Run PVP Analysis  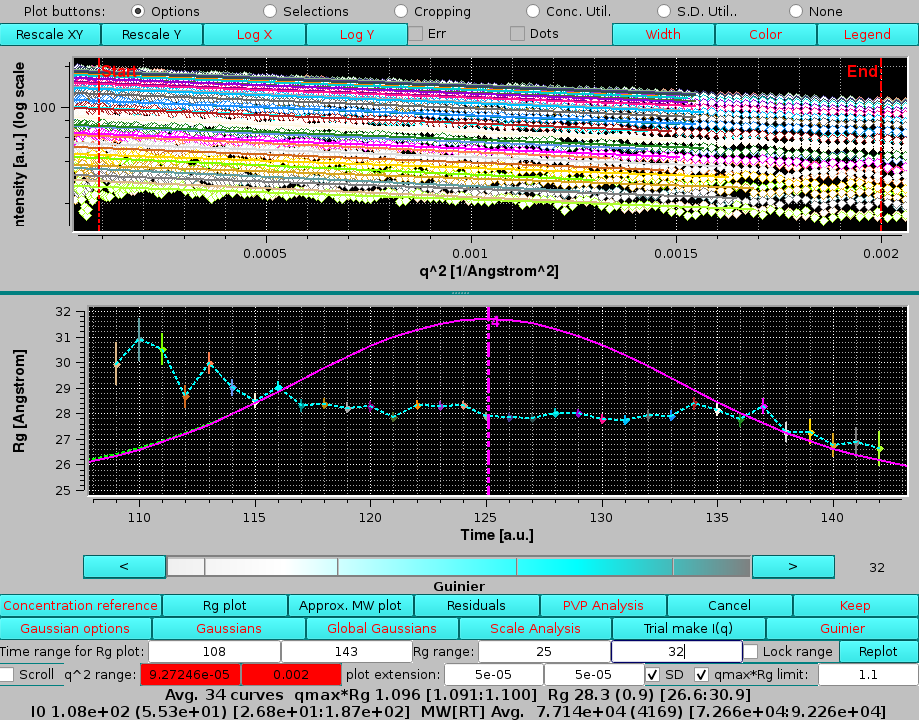coord(603,605)
